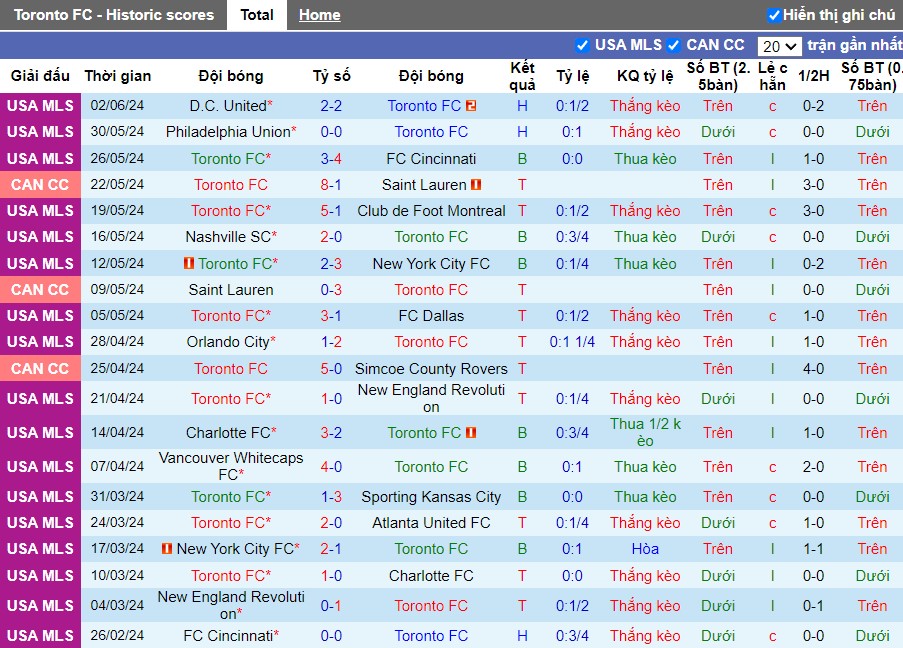The image size is (903, 648).
Task: Click the date 19/05/24
Action: pyautogui.click(x=117, y=211)
